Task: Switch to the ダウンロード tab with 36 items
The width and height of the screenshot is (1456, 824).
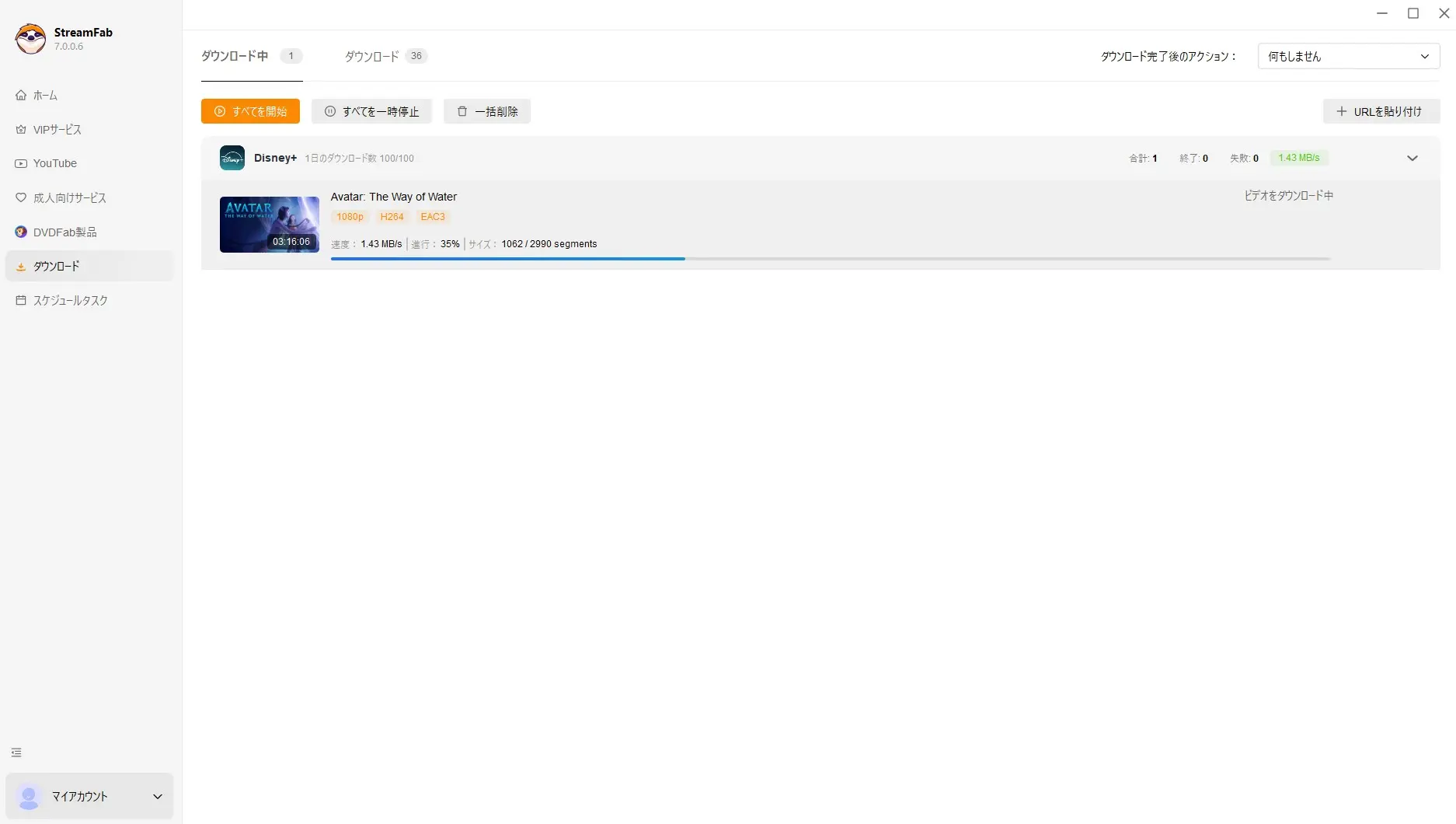Action: point(386,56)
